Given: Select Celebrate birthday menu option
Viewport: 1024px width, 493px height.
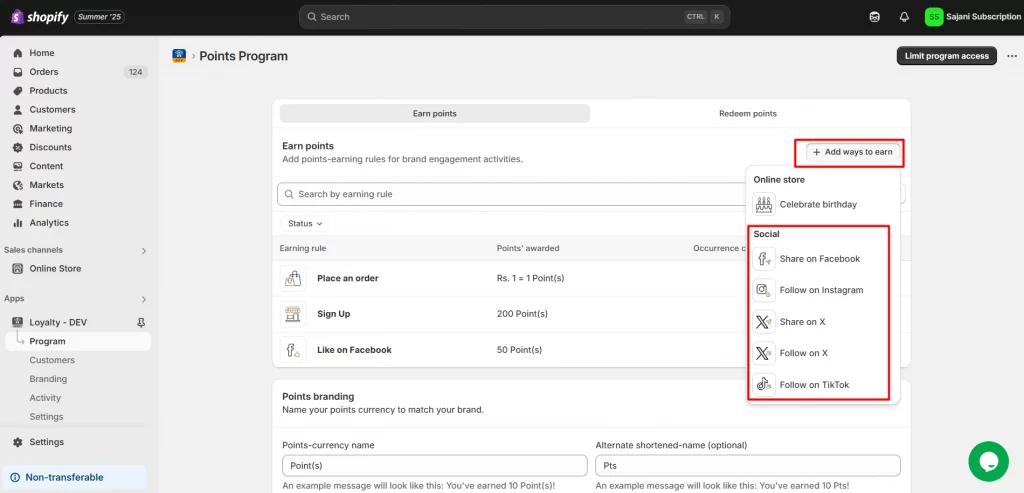Looking at the screenshot, I should point(823,204).
